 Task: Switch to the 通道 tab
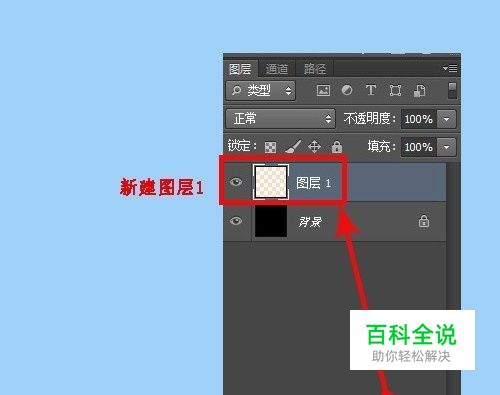[277, 69]
